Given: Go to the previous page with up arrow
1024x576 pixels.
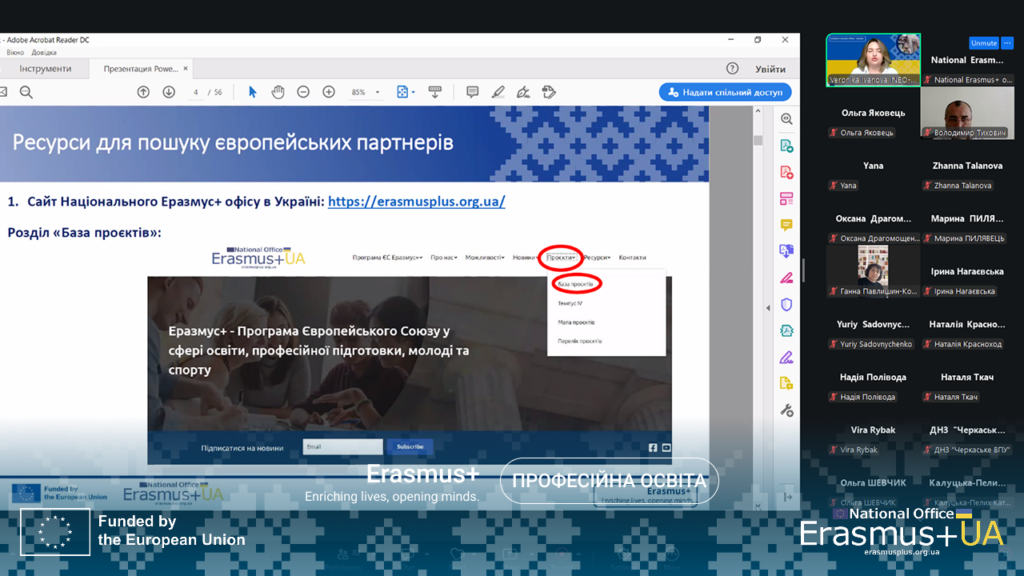Looking at the screenshot, I should click(143, 92).
